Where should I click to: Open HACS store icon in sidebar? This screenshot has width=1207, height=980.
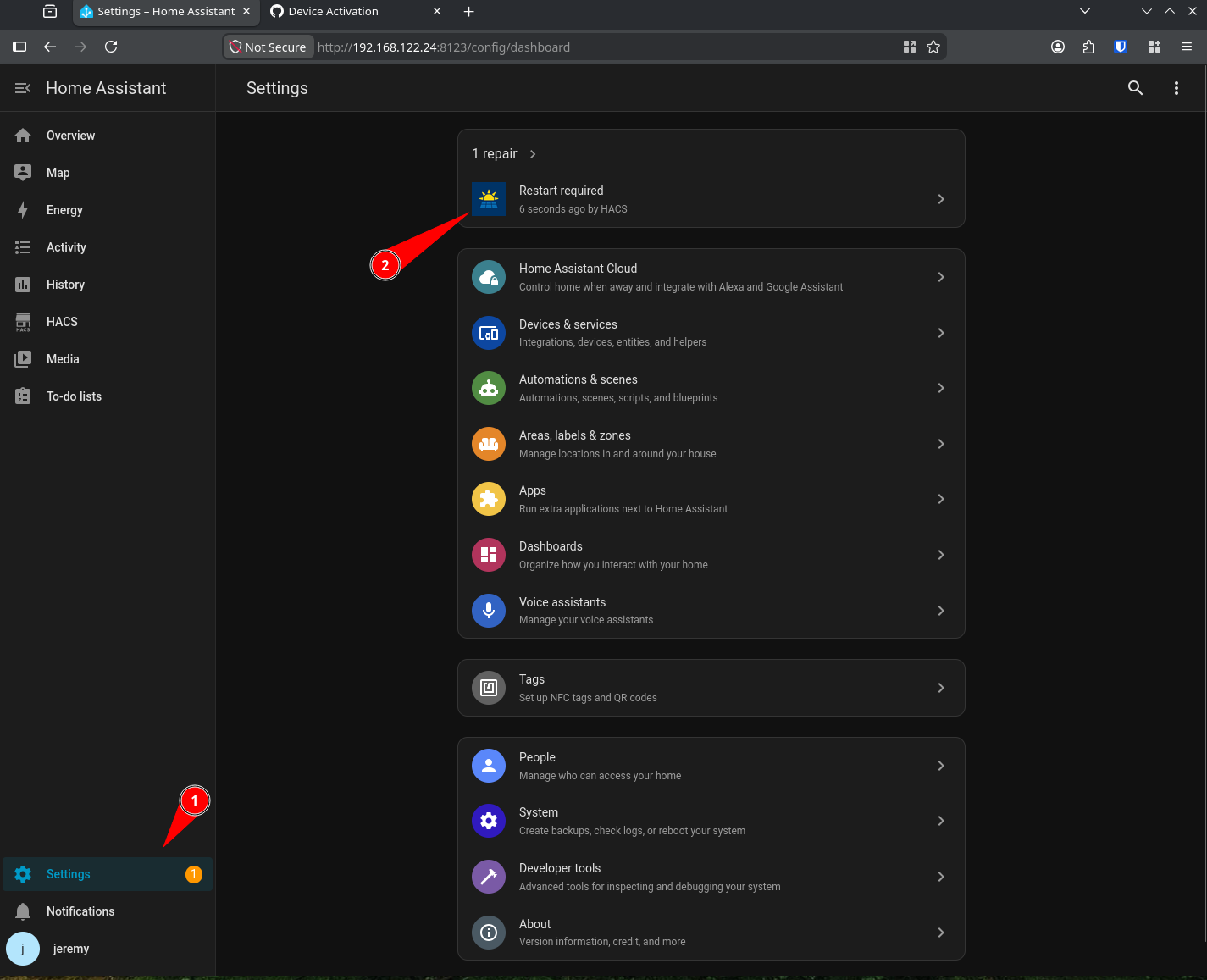coord(23,322)
